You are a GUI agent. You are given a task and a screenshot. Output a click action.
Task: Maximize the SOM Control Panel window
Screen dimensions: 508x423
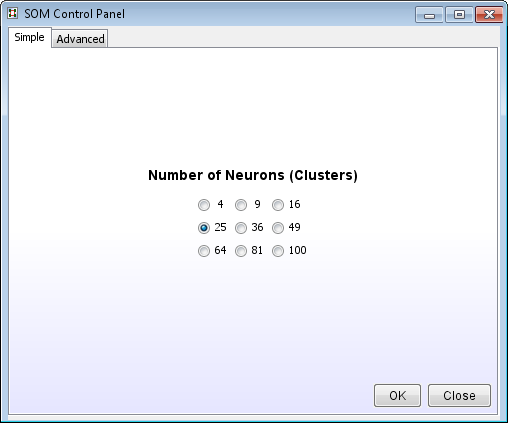(x=459, y=15)
